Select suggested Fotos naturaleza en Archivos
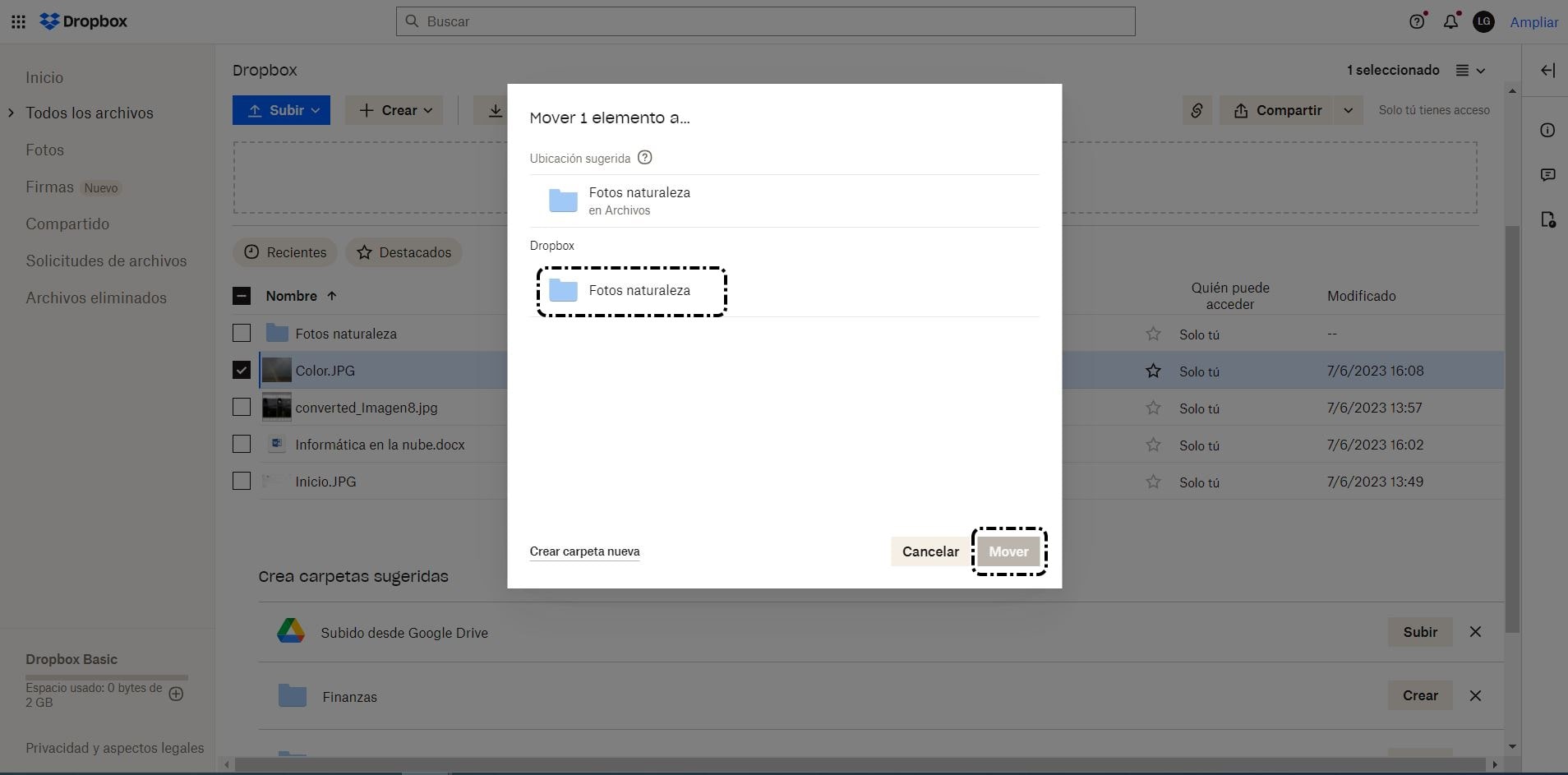This screenshot has width=1568, height=775. 784,201
